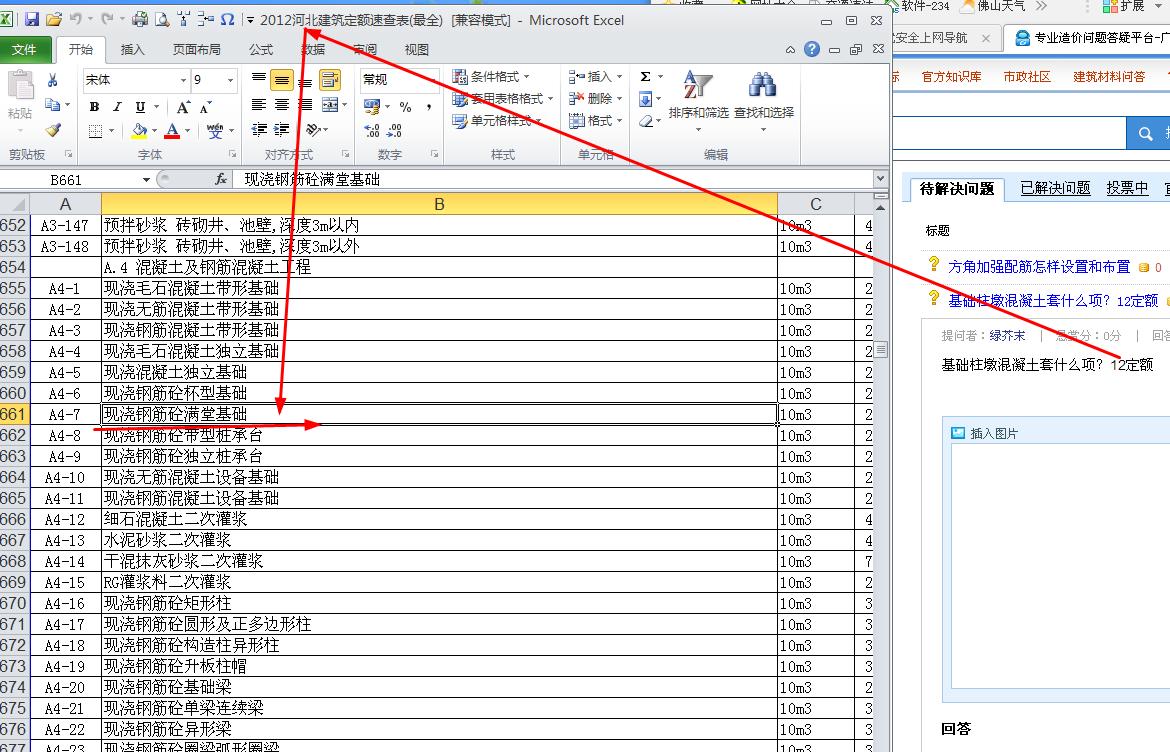Open the 官方知识库 link in browser navigation
The width and height of the screenshot is (1170, 752).
coord(951,76)
